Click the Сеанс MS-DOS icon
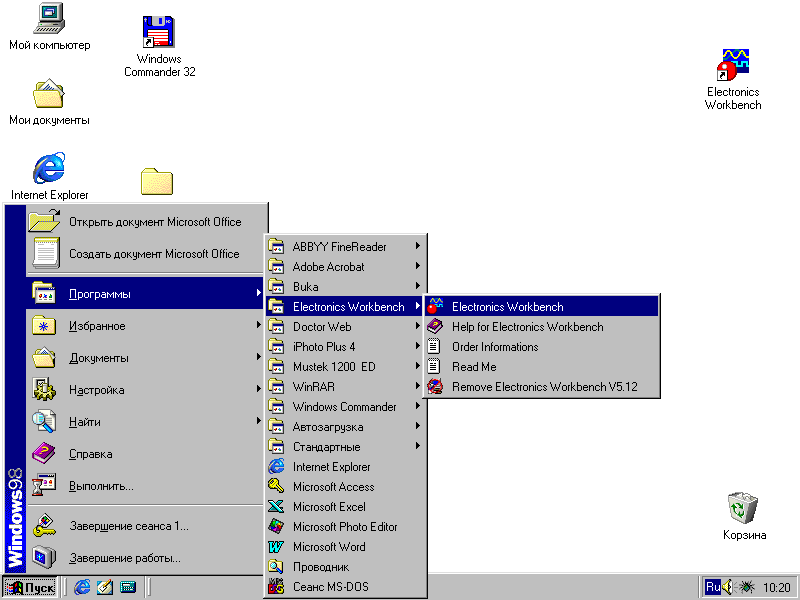 276,587
